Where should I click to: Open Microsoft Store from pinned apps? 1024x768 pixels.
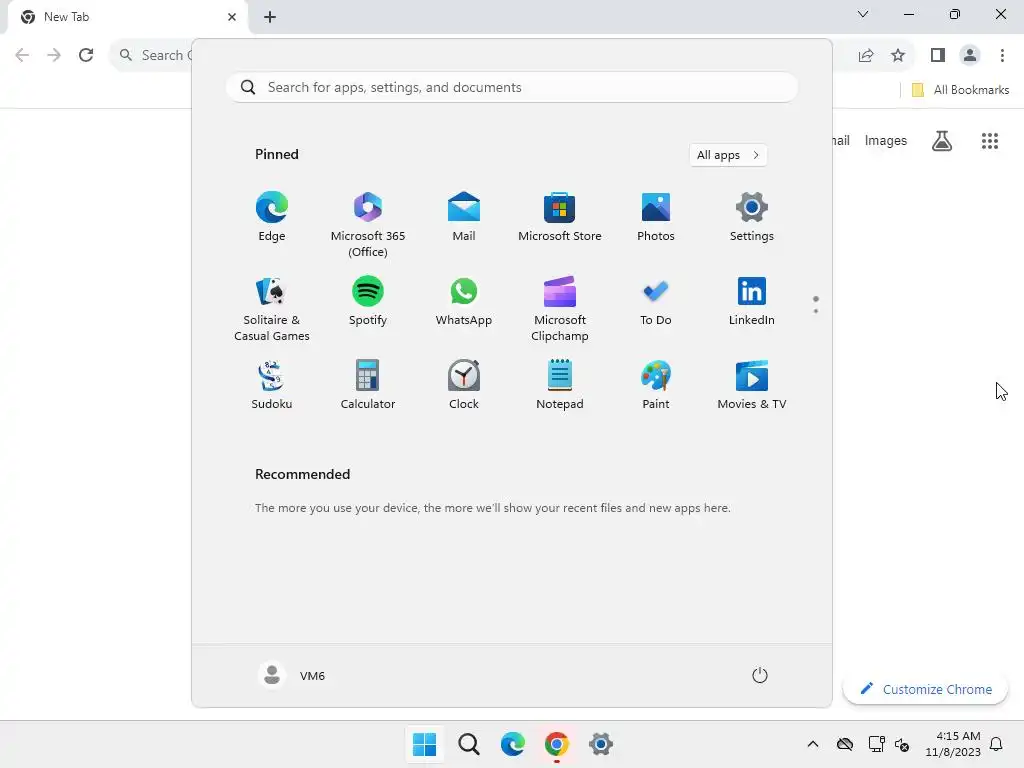(560, 217)
